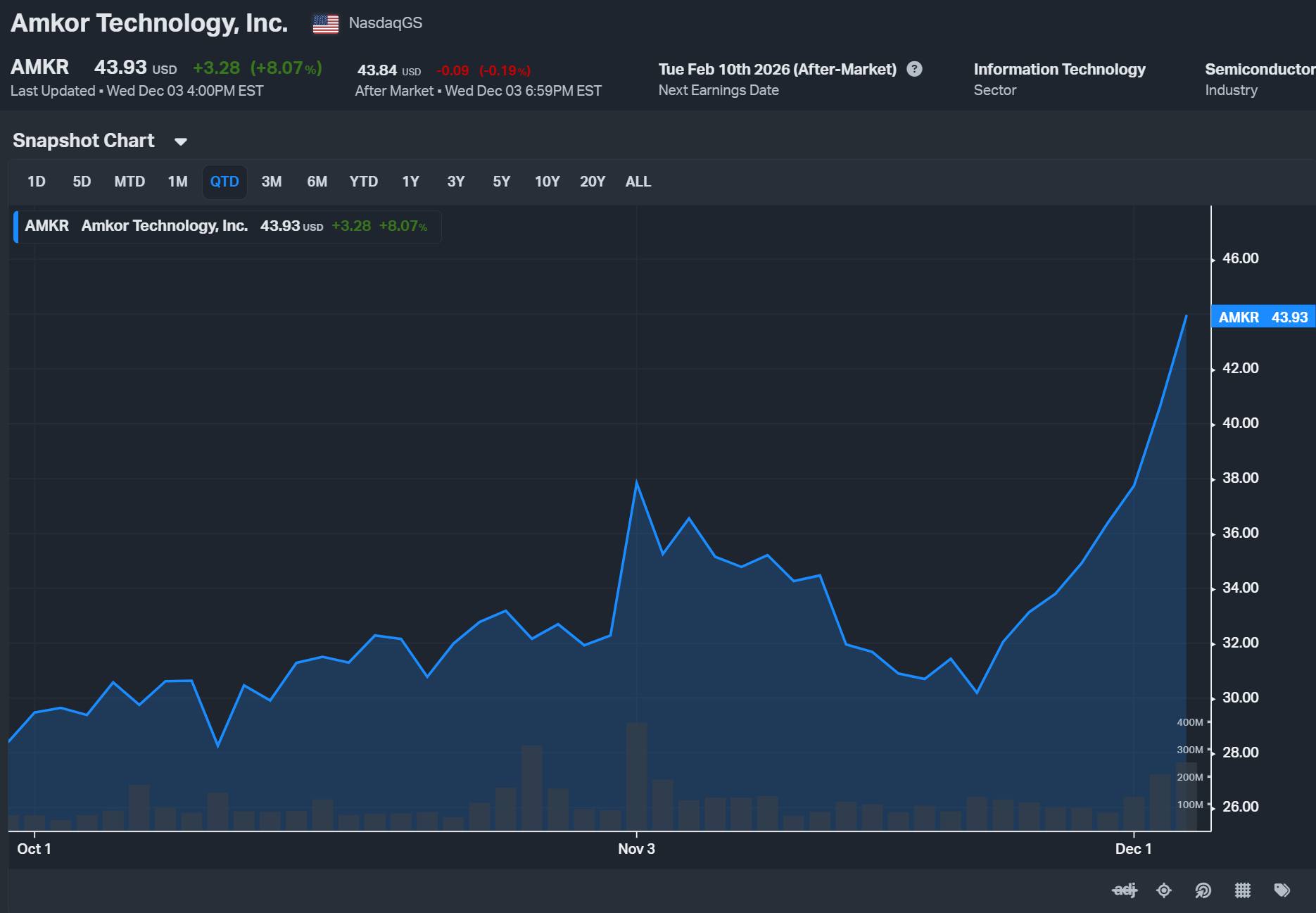Click the Information Technology sector link
This screenshot has height=913, width=1316.
tap(1059, 69)
